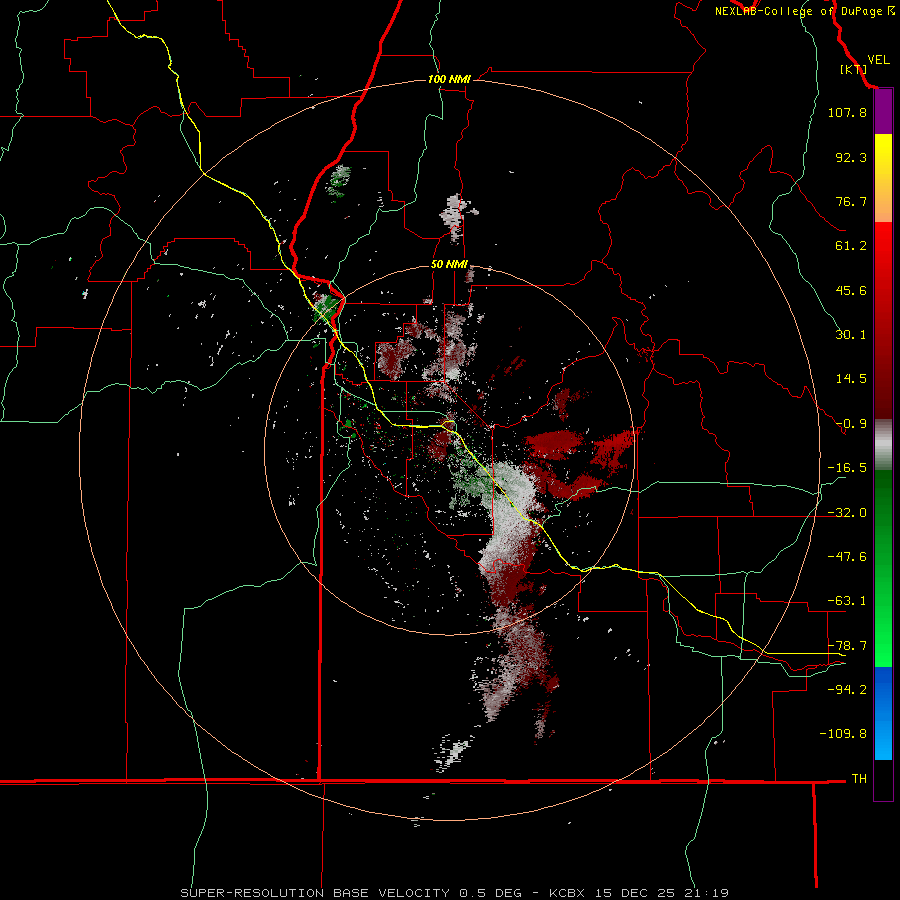
Task: Click the KCBX station identifier in the caption
Action: pos(570,893)
